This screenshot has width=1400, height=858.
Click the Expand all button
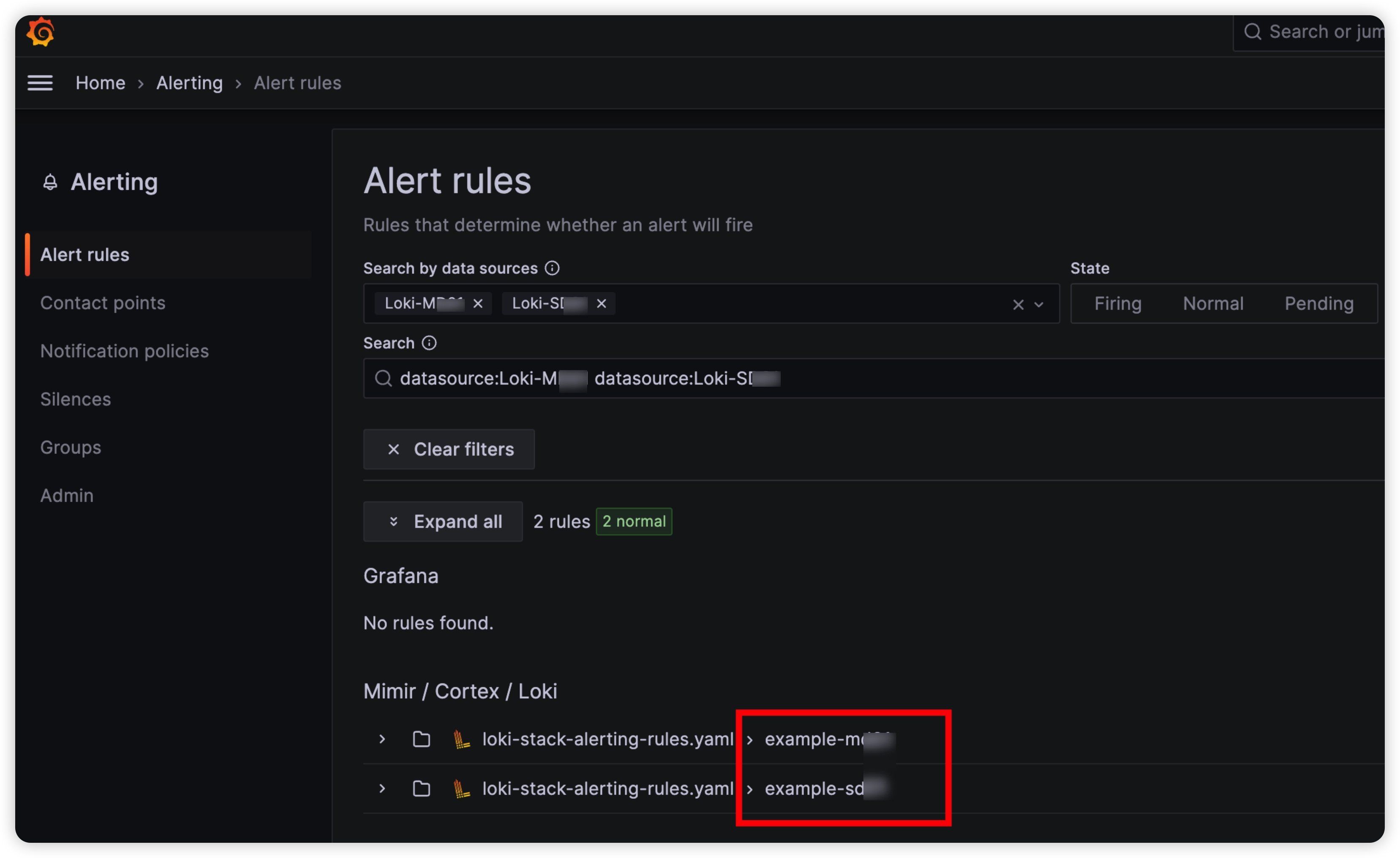[443, 522]
